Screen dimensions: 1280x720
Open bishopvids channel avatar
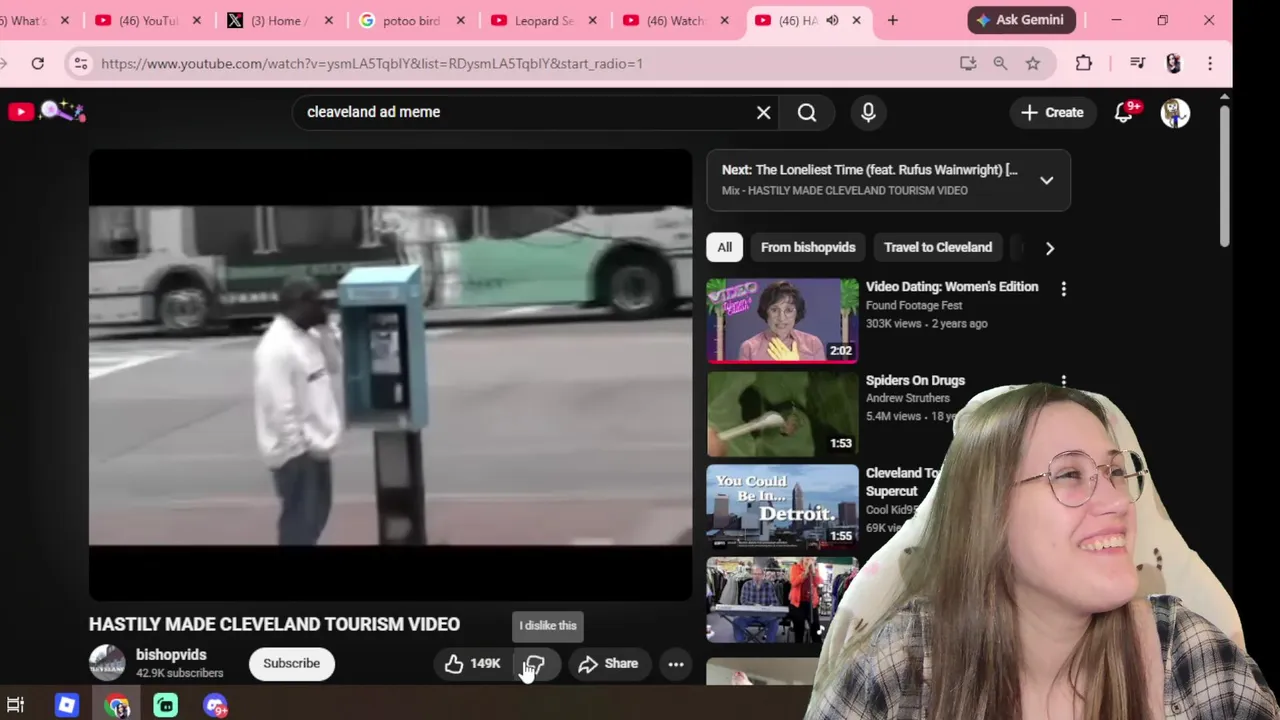[x=107, y=663]
